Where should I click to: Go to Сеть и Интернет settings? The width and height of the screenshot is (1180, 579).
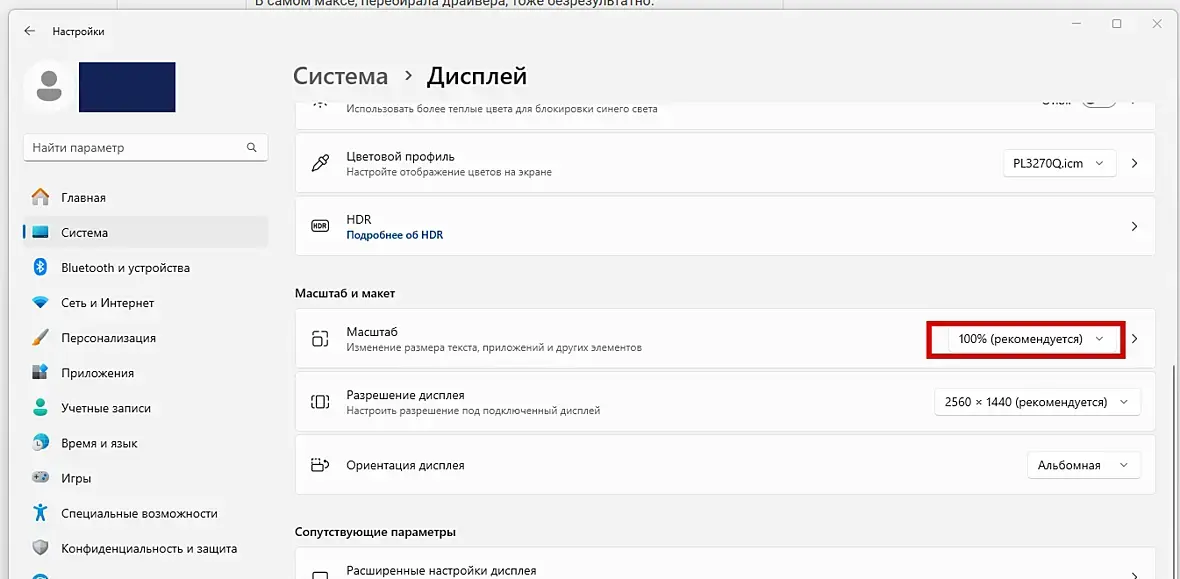point(107,303)
